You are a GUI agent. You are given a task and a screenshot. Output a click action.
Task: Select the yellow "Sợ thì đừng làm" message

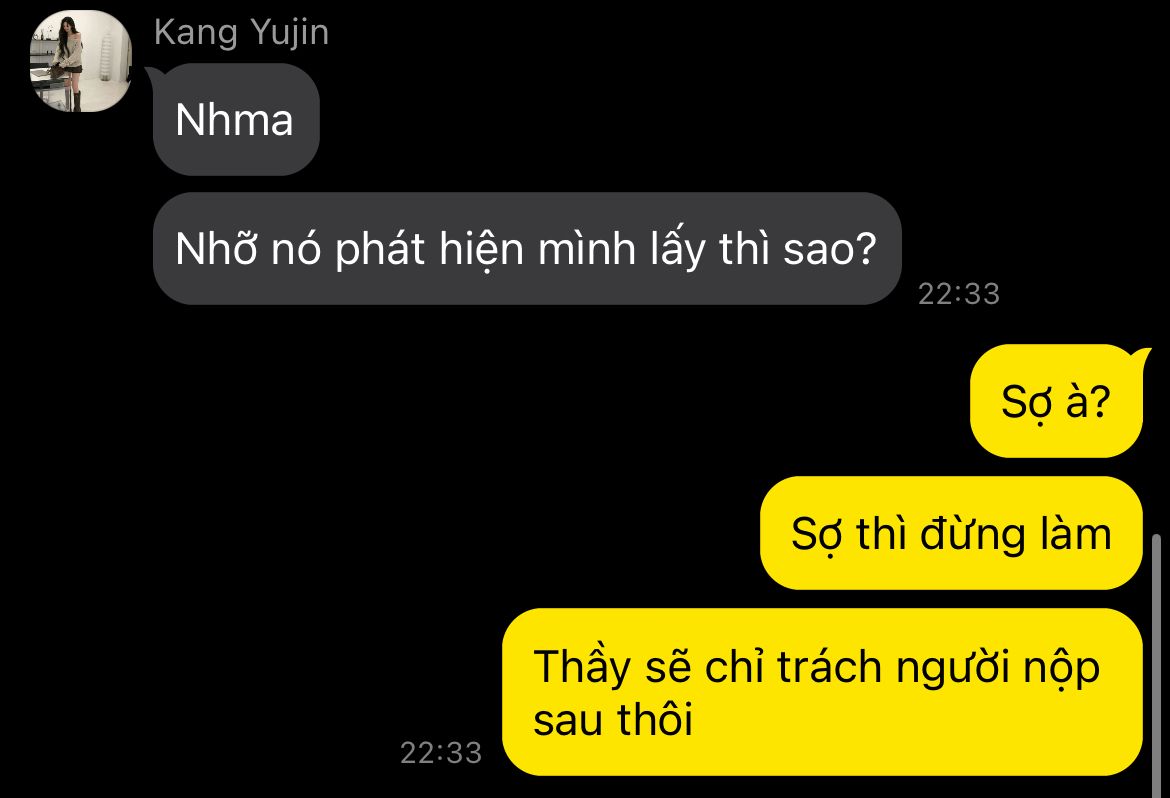pos(951,533)
